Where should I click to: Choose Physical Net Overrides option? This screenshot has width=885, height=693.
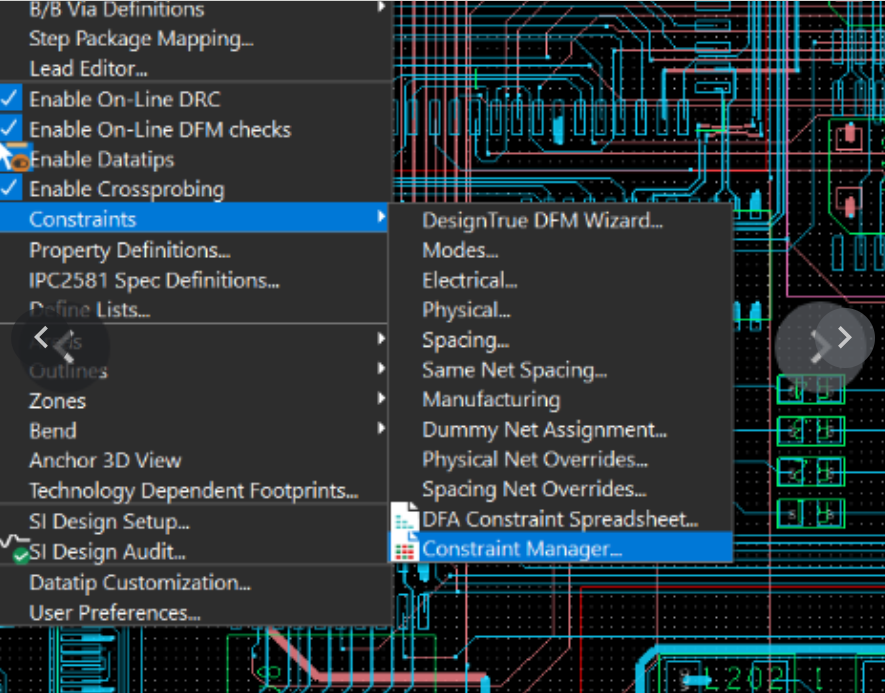(534, 460)
